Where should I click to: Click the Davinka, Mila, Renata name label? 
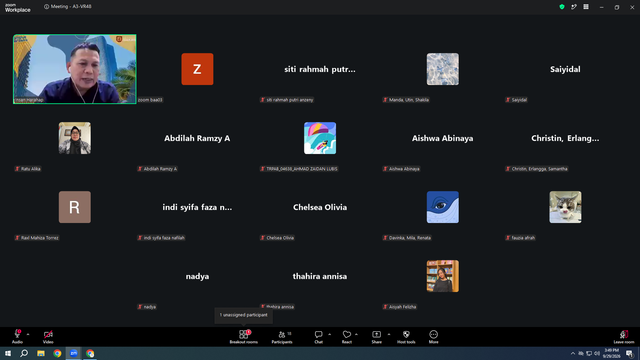407,238
